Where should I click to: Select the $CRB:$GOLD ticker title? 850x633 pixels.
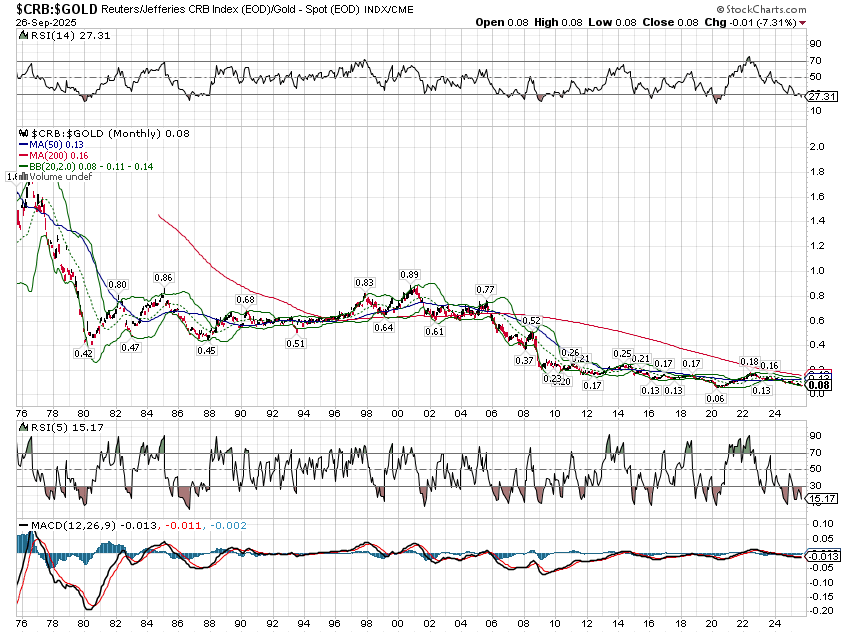click(57, 9)
